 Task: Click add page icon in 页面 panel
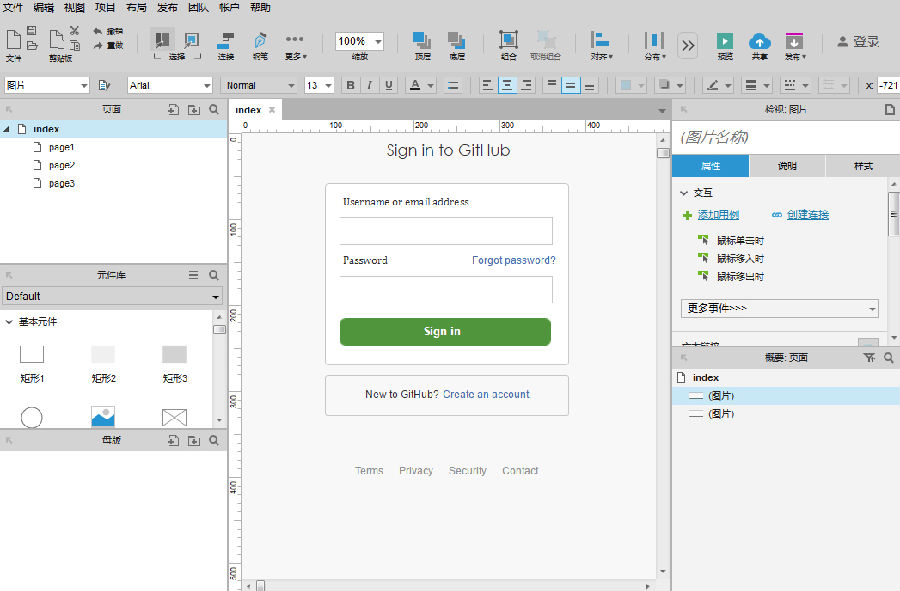coord(173,109)
